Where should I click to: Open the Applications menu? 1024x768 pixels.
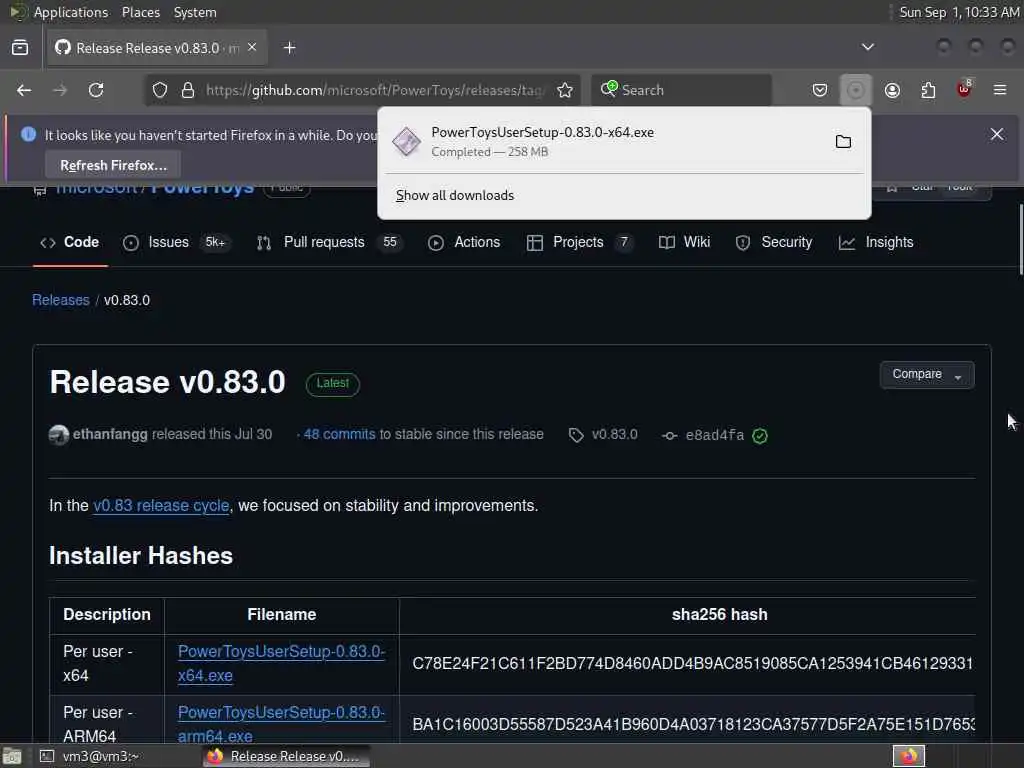71,12
